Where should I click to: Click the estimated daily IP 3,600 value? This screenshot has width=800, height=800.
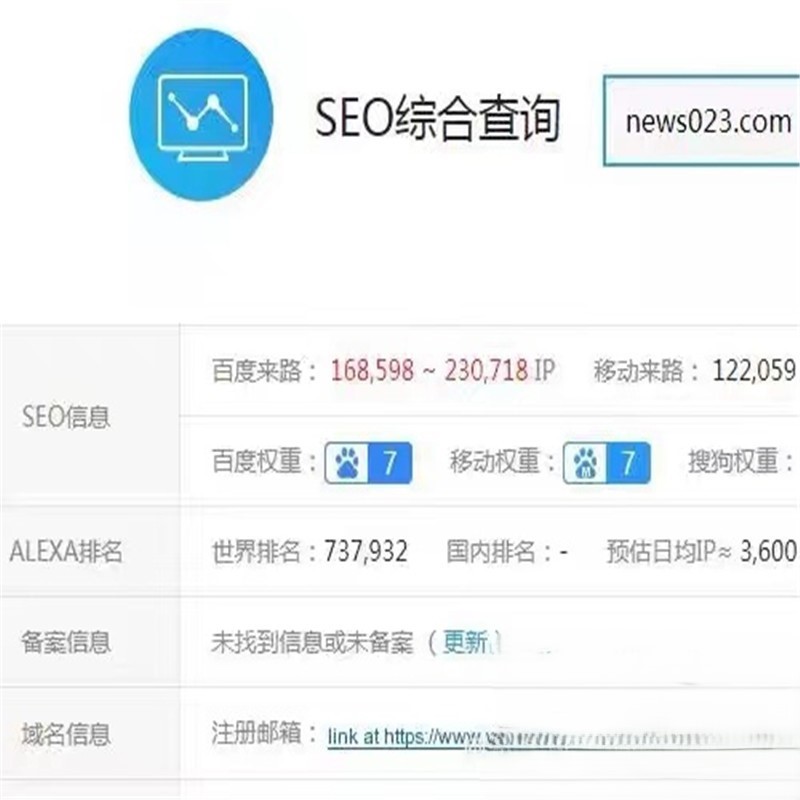click(x=768, y=552)
